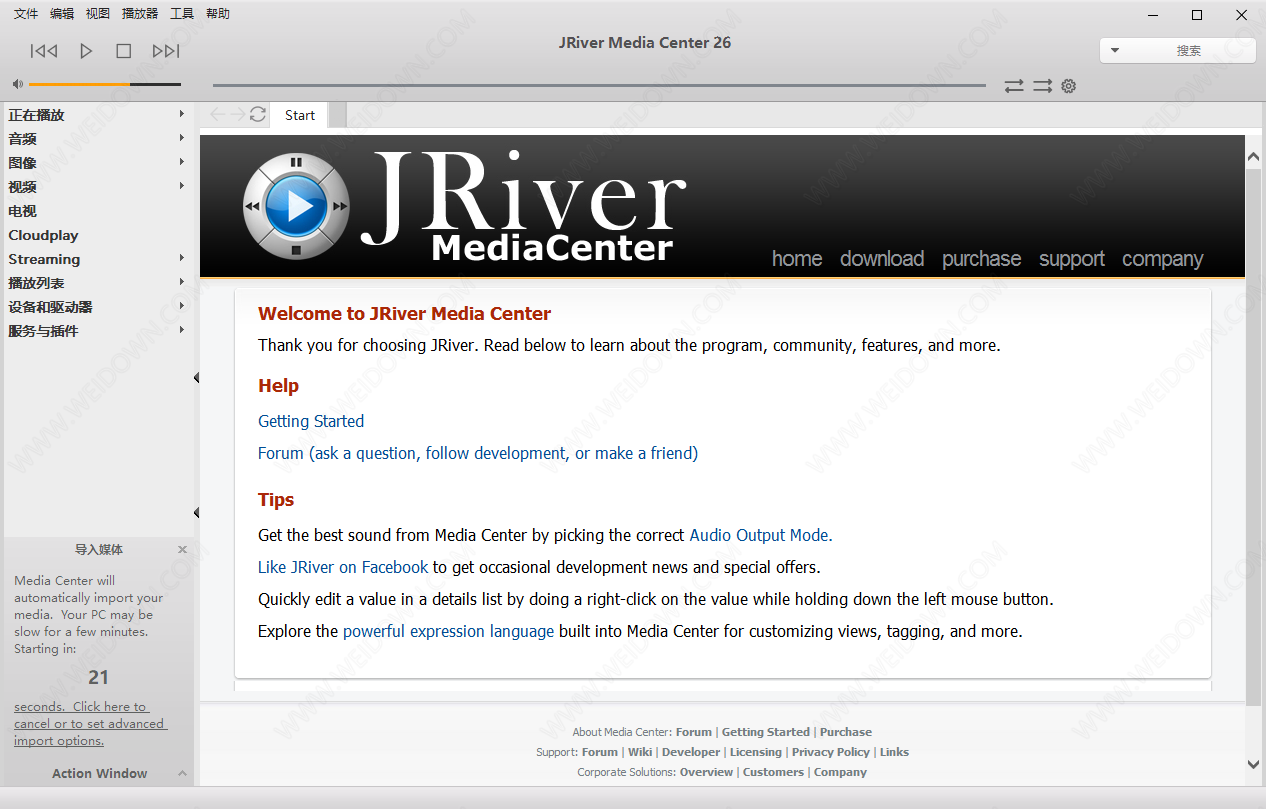Image resolution: width=1266 pixels, height=809 pixels.
Task: Open the Audio Output Mode link
Action: (x=761, y=535)
